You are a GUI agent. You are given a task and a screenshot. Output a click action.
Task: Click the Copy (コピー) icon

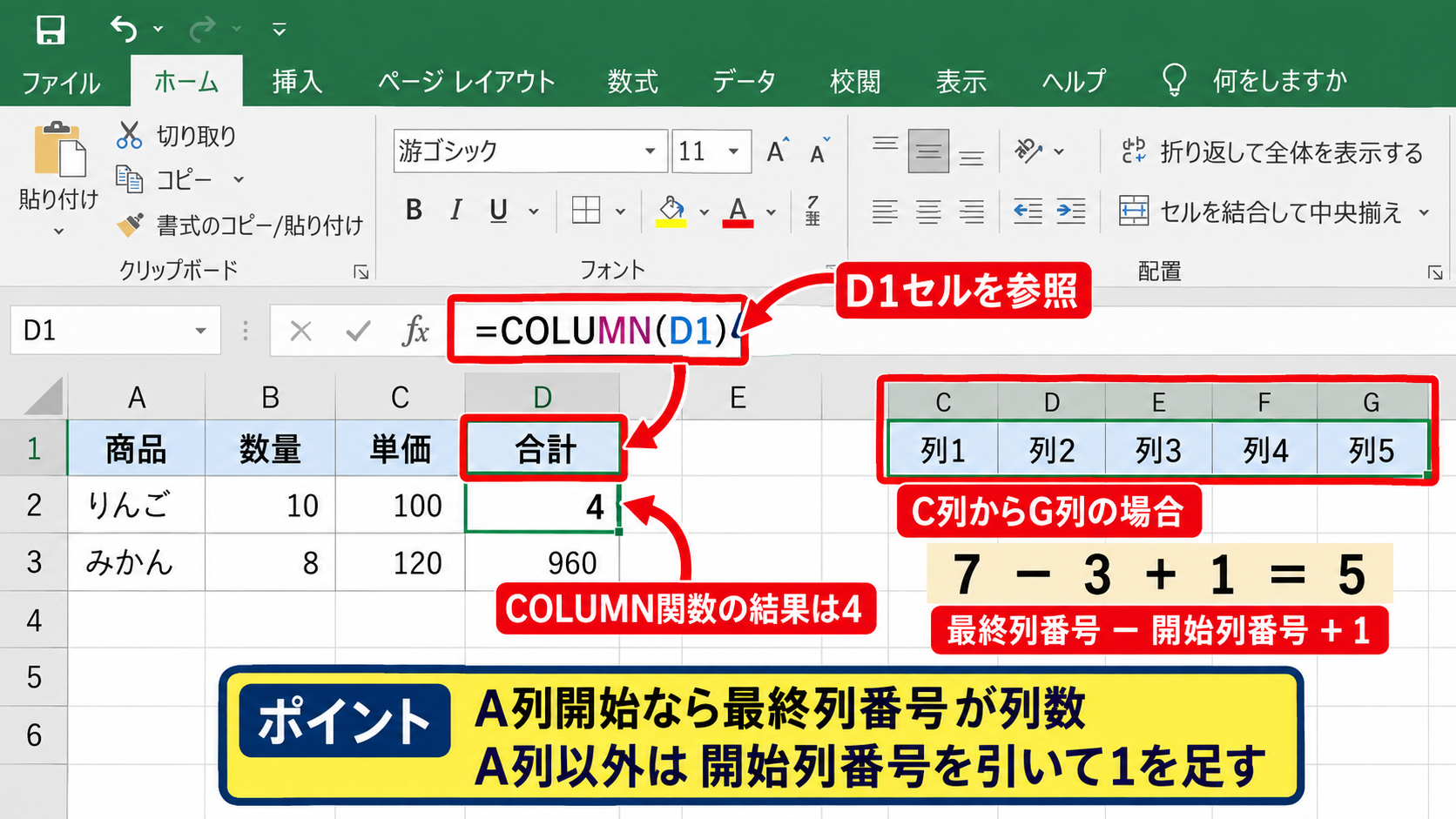pos(130,179)
